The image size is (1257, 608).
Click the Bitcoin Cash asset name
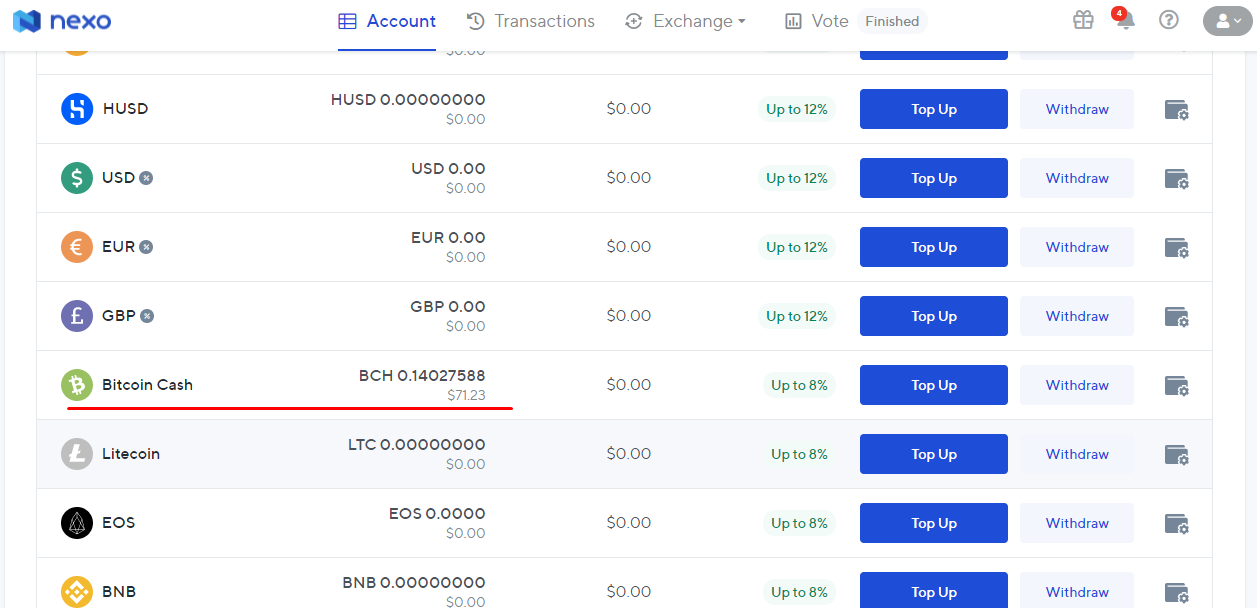[x=147, y=385]
